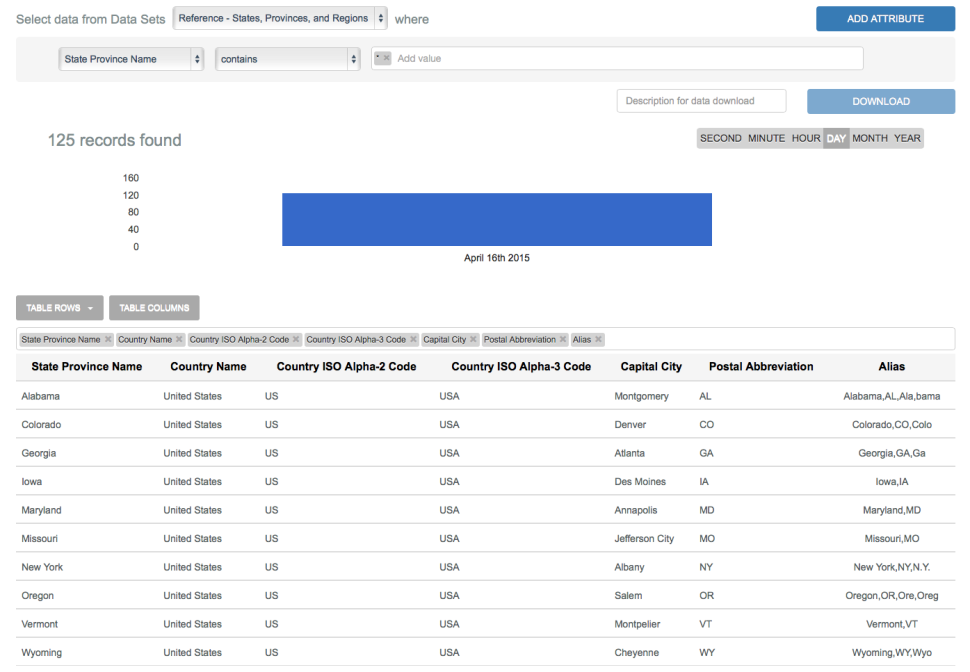Remove the Capital City column tag
Image resolution: width=970 pixels, height=672 pixels.
[x=473, y=340]
